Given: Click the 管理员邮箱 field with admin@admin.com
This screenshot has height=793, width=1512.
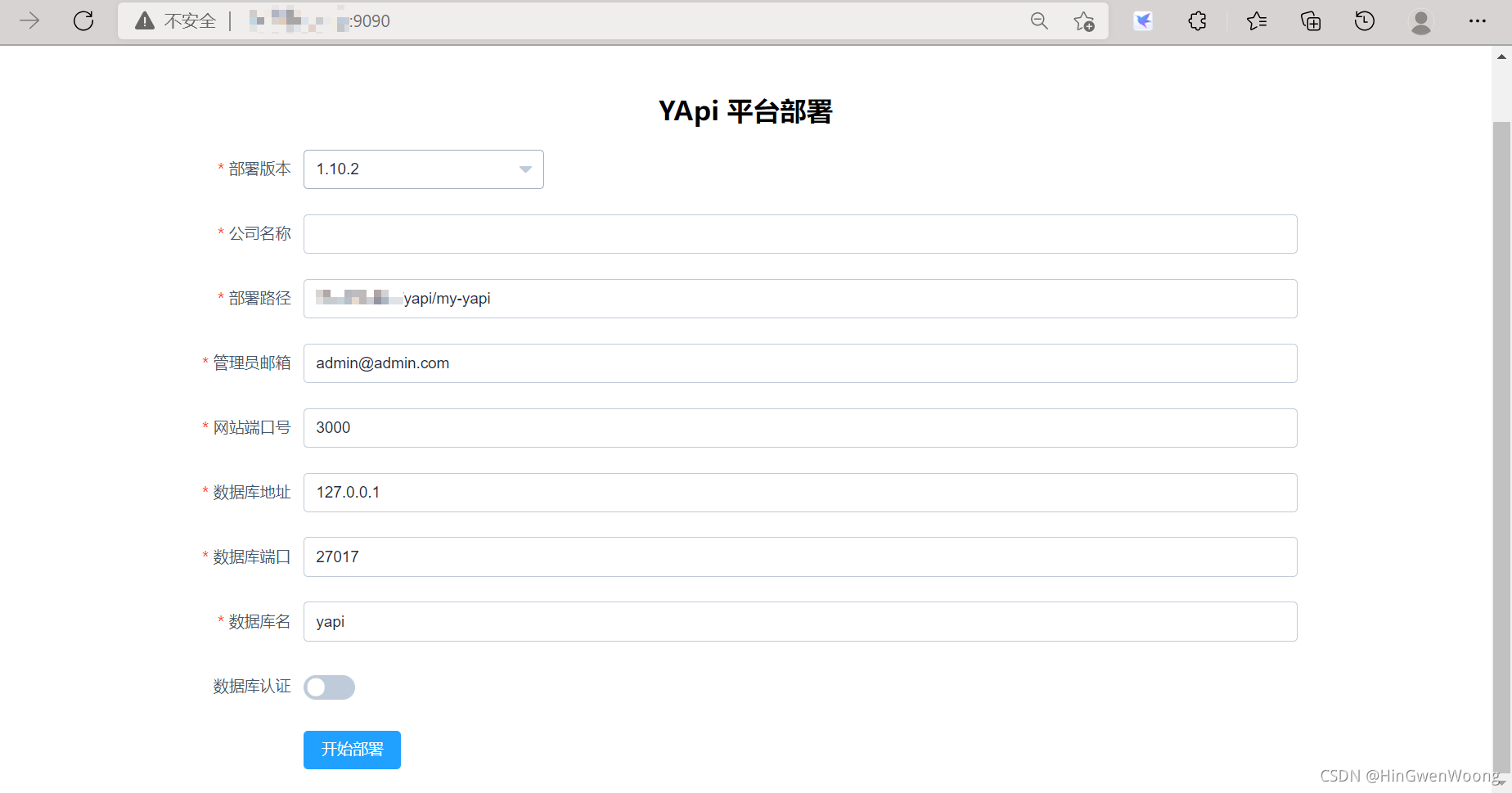Looking at the screenshot, I should click(800, 363).
